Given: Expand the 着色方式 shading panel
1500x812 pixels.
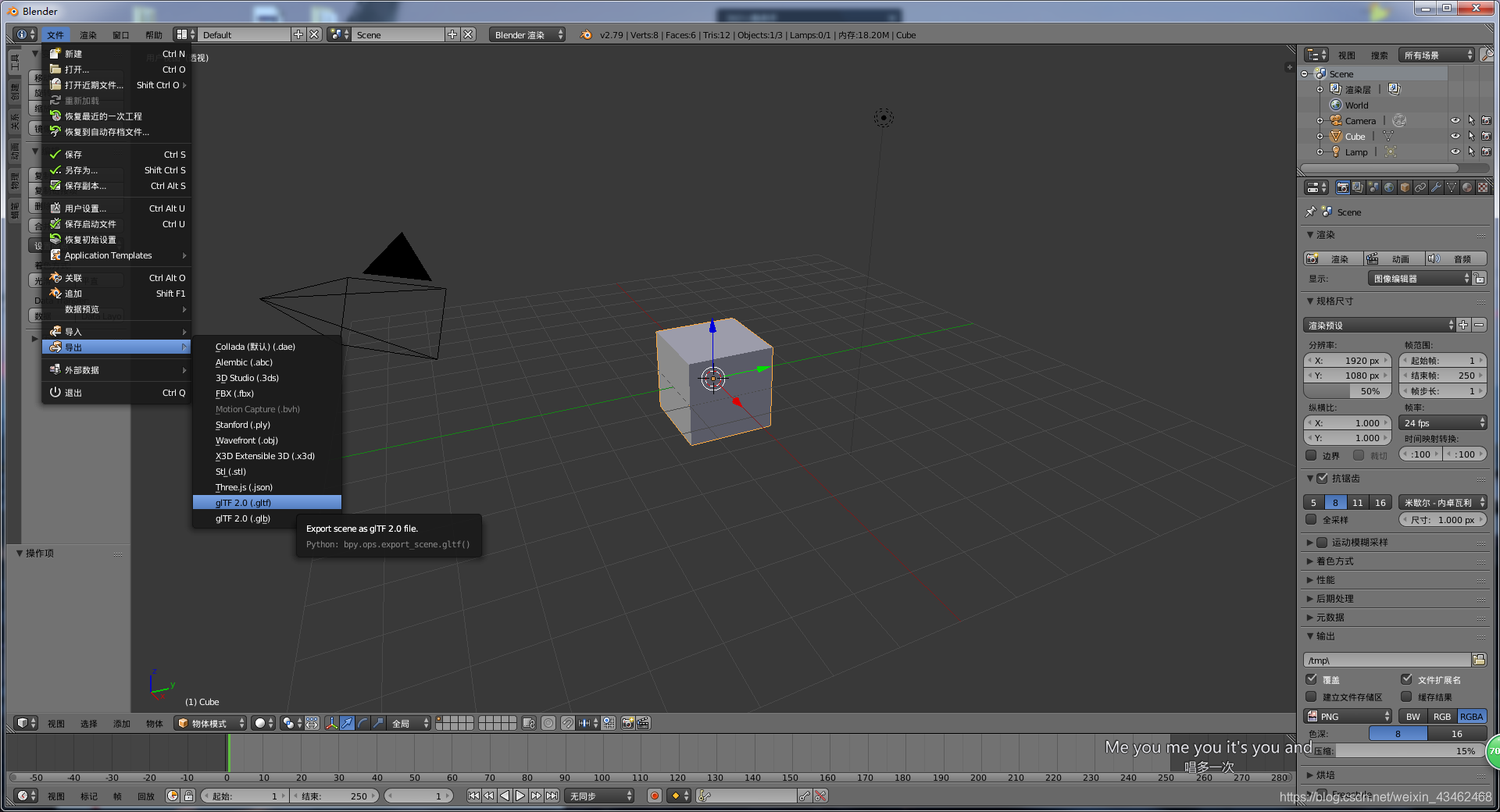Looking at the screenshot, I should (1335, 561).
